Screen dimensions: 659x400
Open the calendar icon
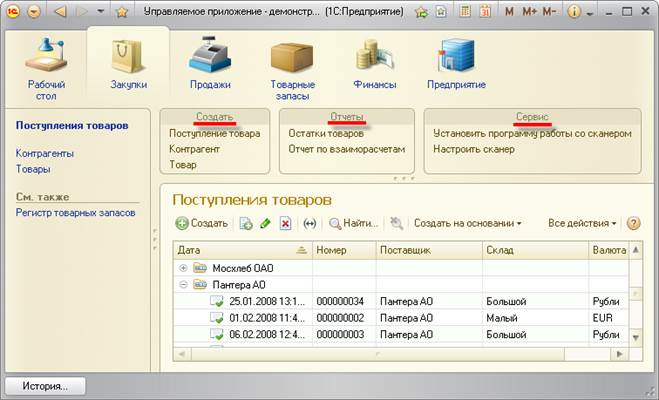pyautogui.click(x=485, y=11)
